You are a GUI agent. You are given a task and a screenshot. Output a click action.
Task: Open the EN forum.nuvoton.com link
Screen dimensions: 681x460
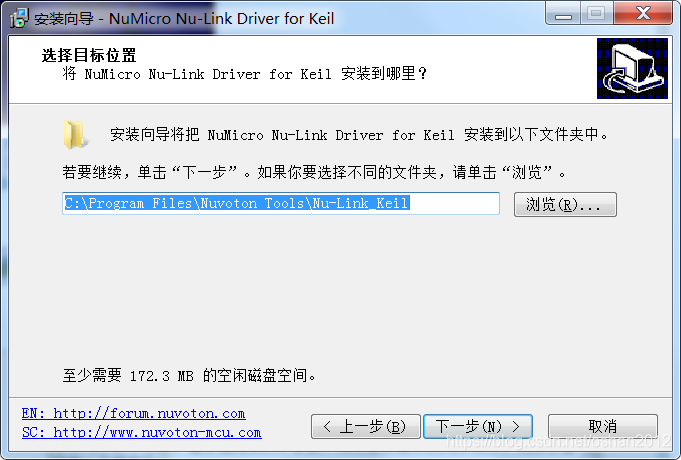pos(133,413)
